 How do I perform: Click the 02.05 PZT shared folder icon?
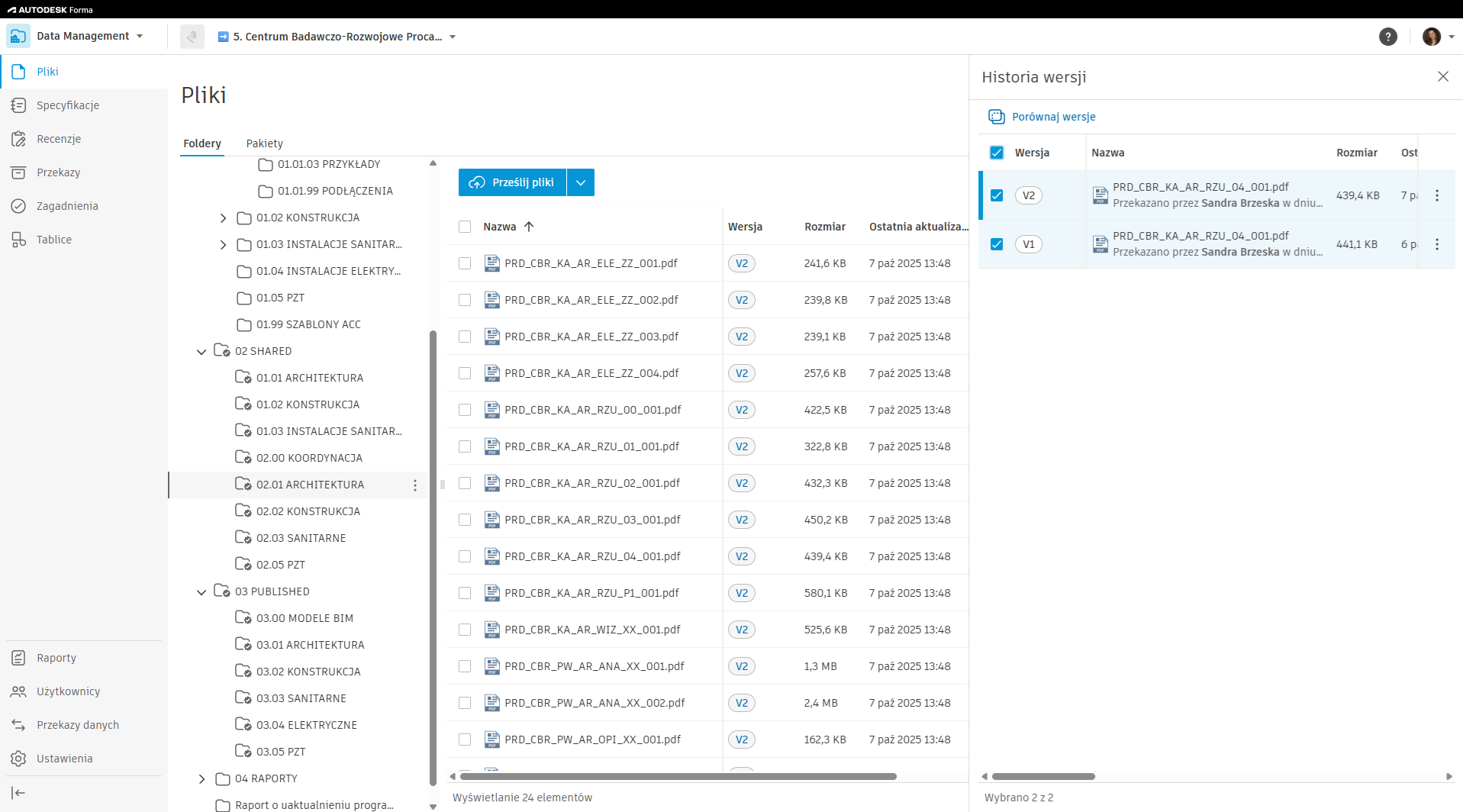pyautogui.click(x=243, y=564)
